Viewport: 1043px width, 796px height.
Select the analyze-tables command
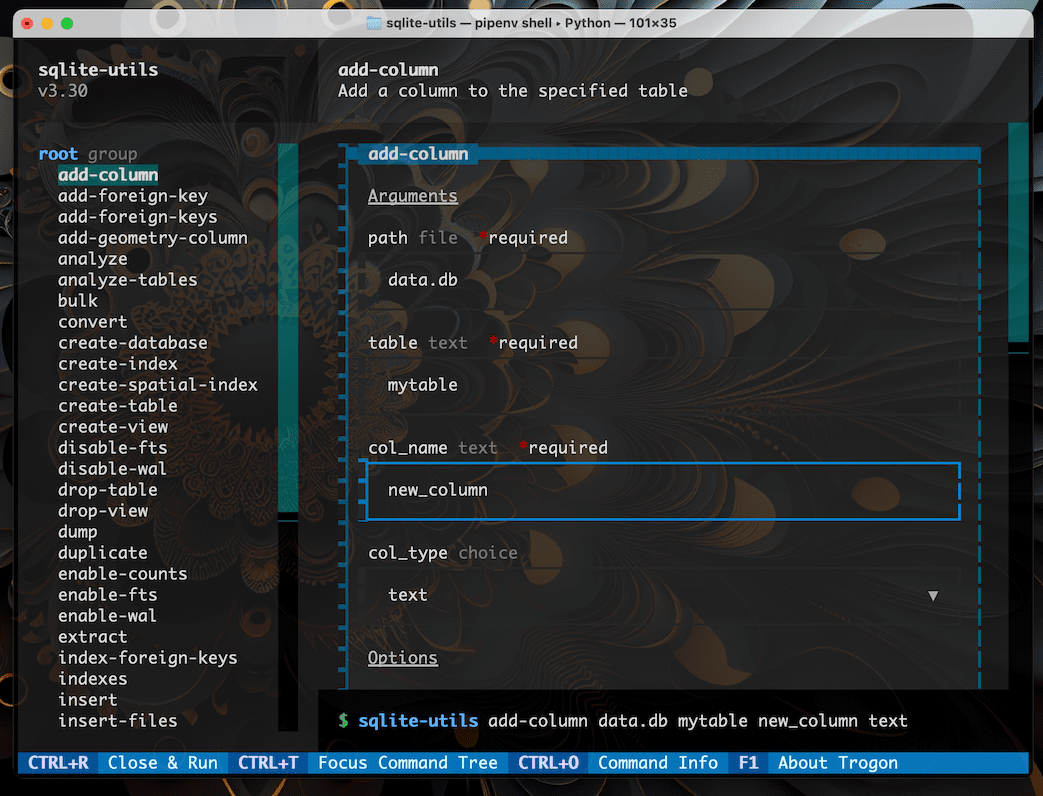pos(127,279)
